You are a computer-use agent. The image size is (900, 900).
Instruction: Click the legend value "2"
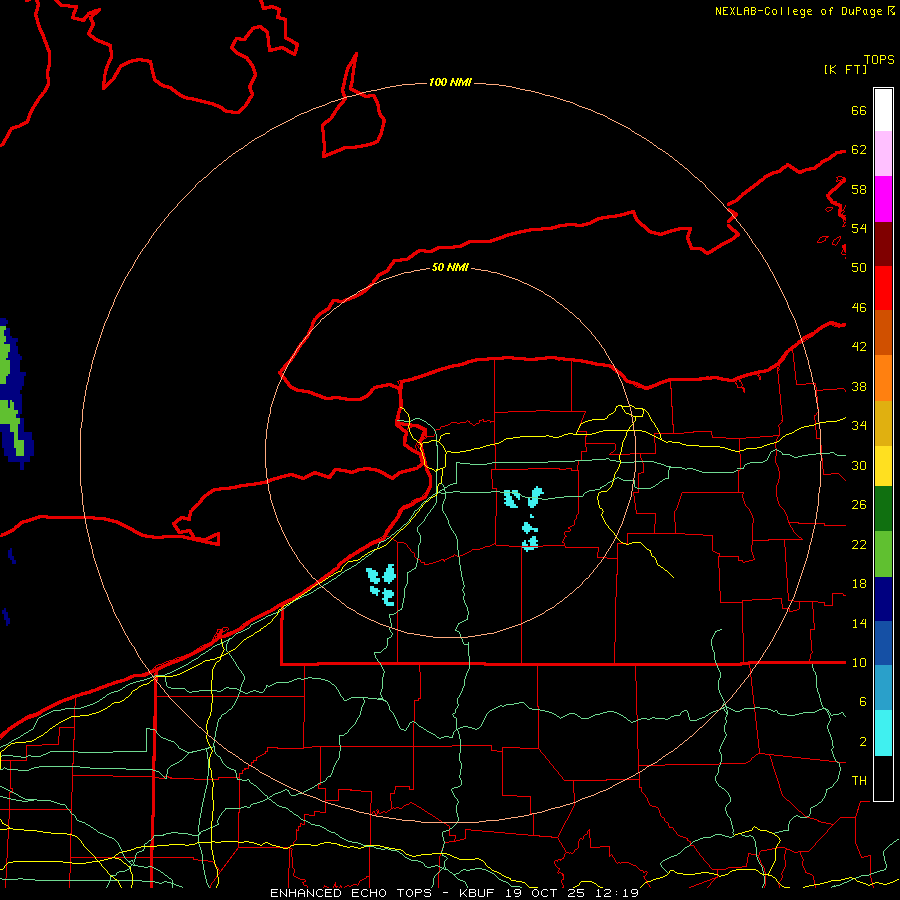(862, 742)
